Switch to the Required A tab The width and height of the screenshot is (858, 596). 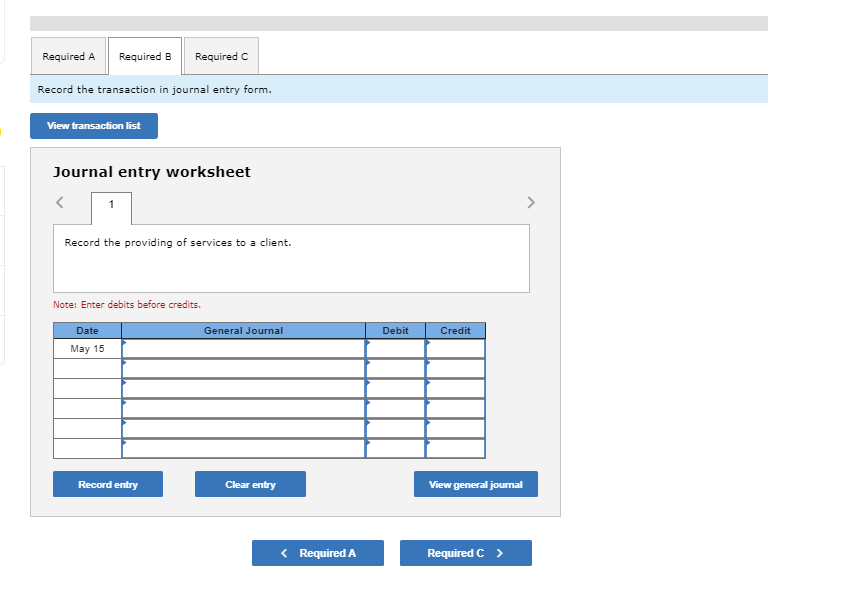pos(68,56)
